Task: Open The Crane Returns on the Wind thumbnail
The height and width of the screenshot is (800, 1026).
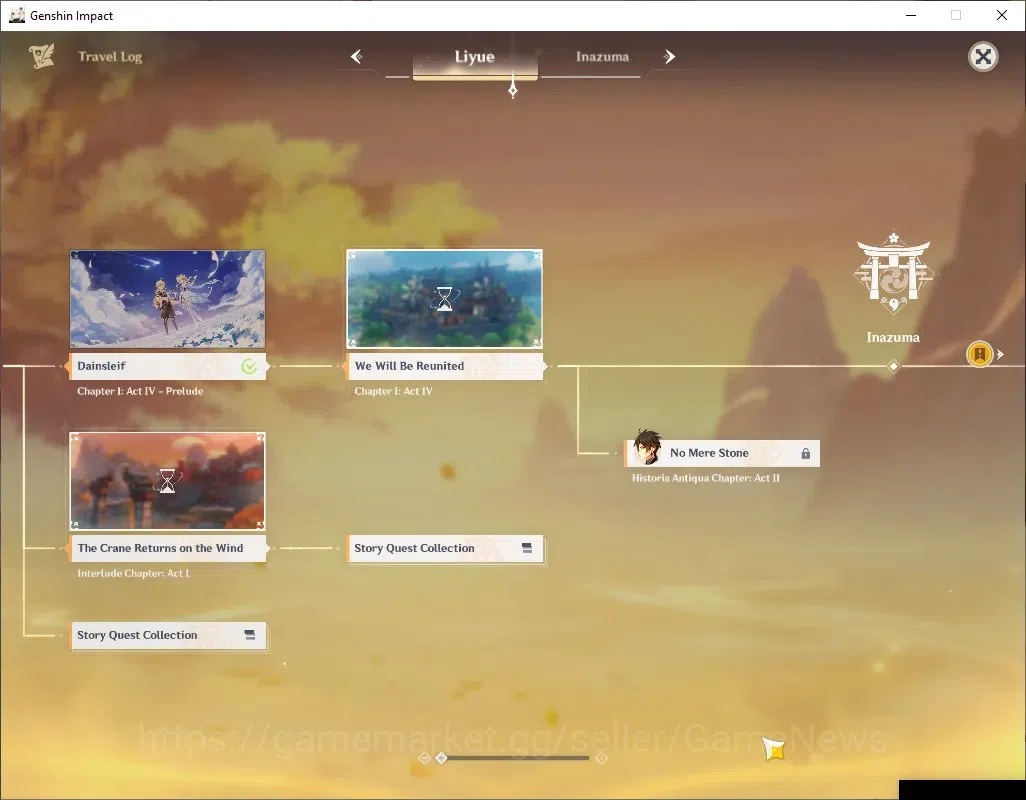Action: click(168, 481)
